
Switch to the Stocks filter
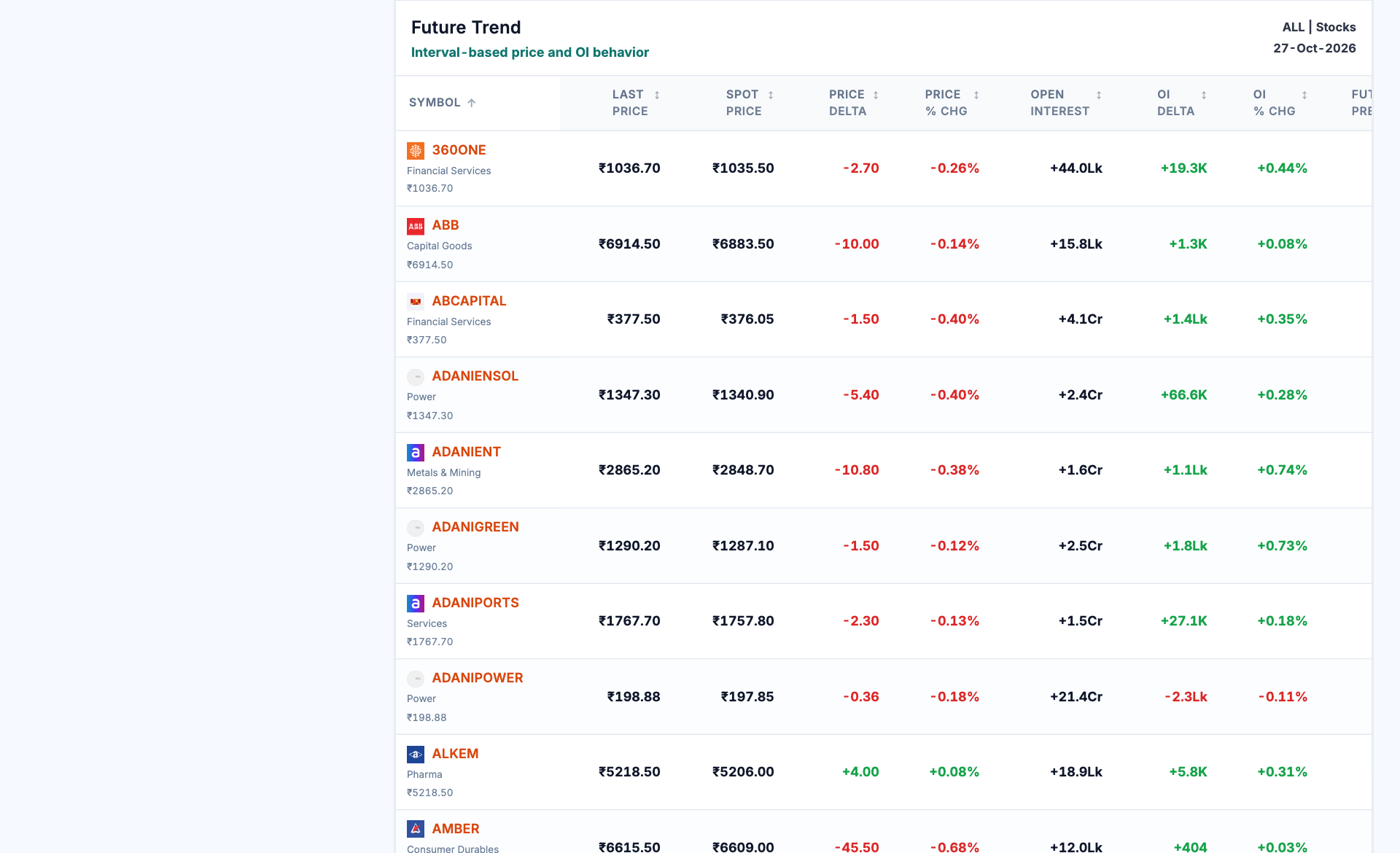tap(1336, 27)
